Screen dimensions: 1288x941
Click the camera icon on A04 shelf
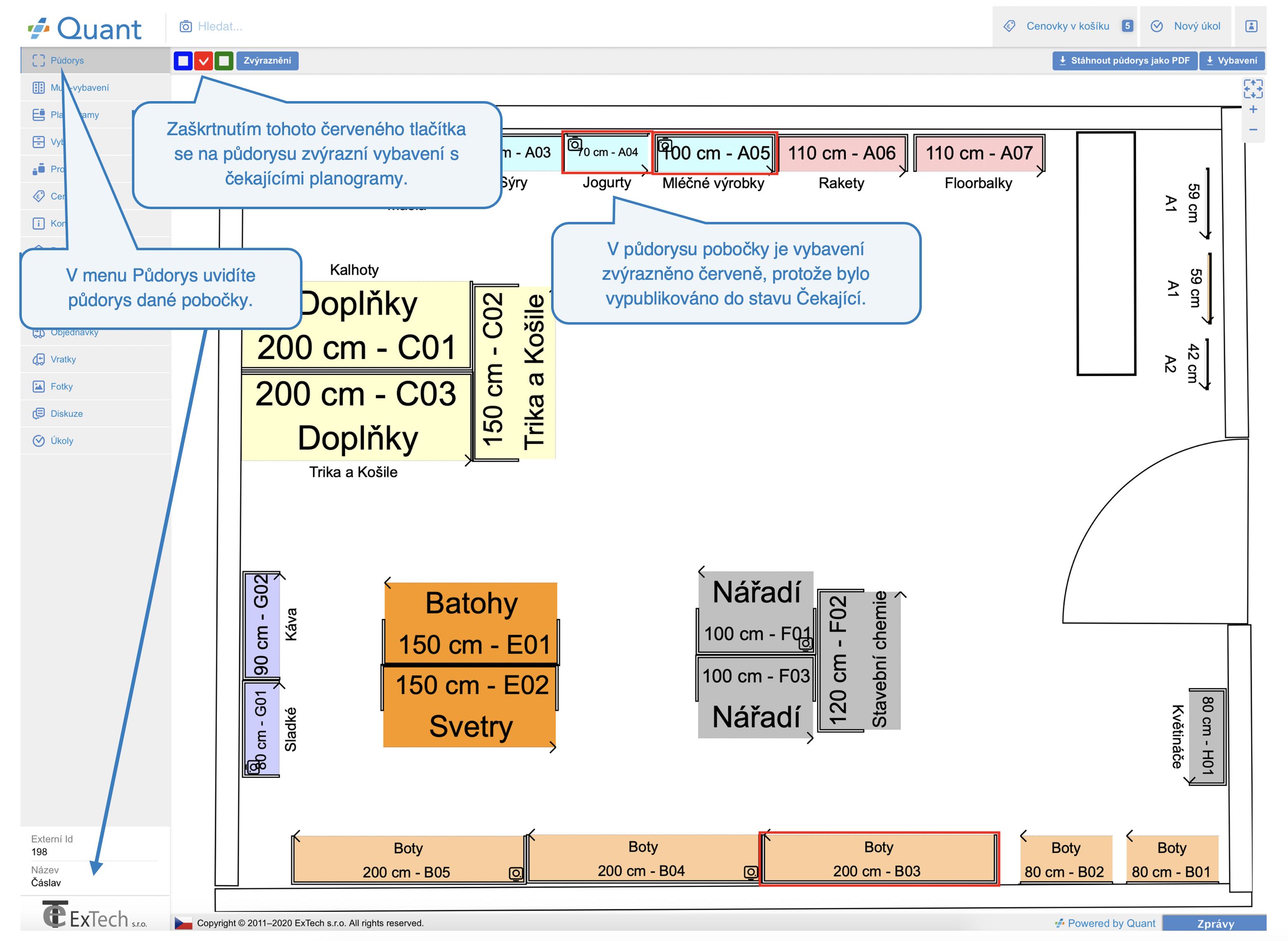575,144
